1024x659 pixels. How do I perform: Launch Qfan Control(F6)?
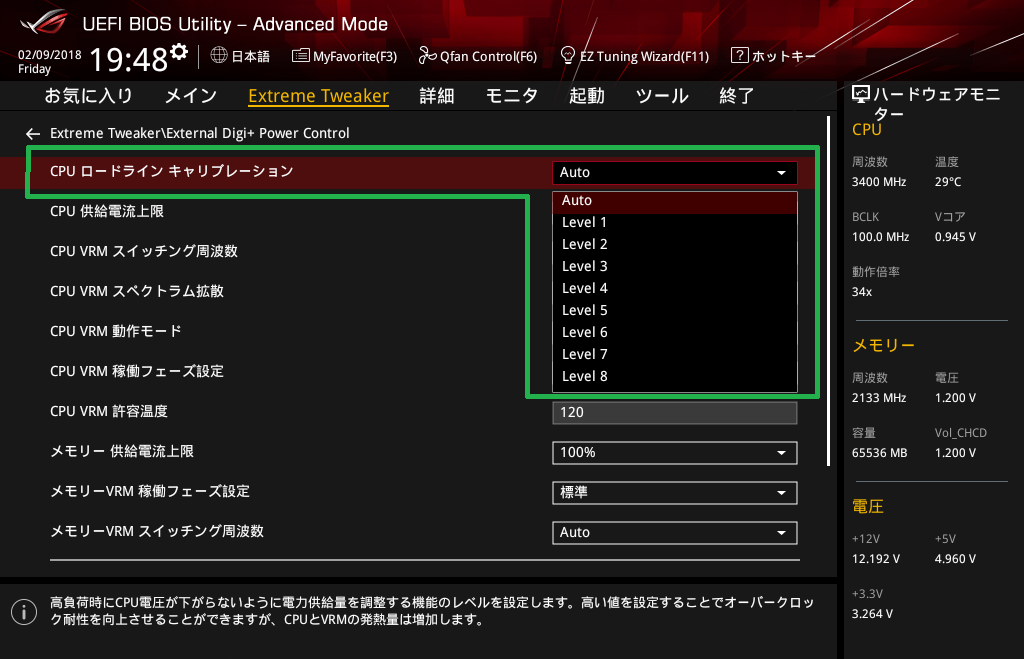488,57
